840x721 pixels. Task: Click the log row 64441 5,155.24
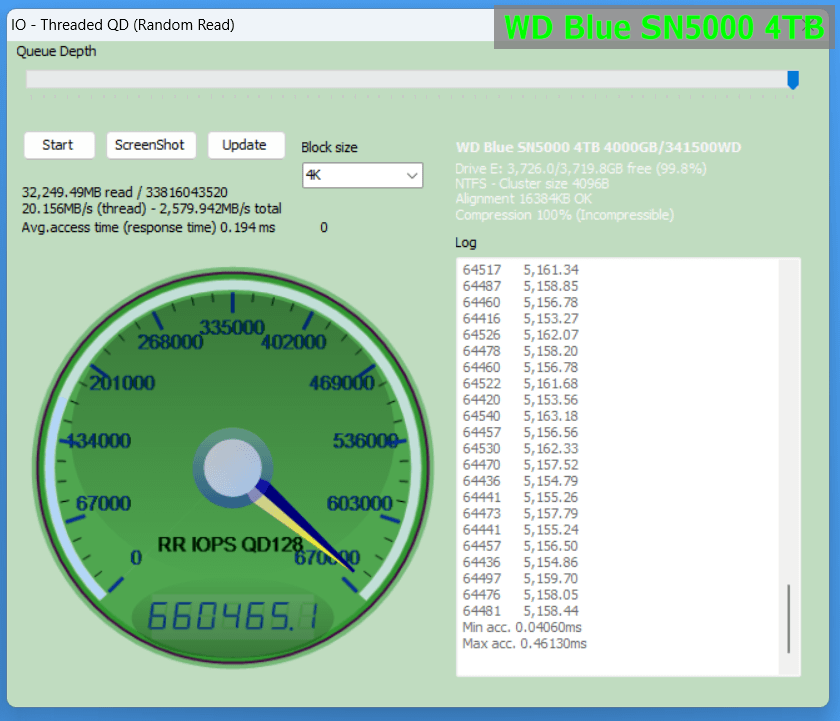point(520,530)
